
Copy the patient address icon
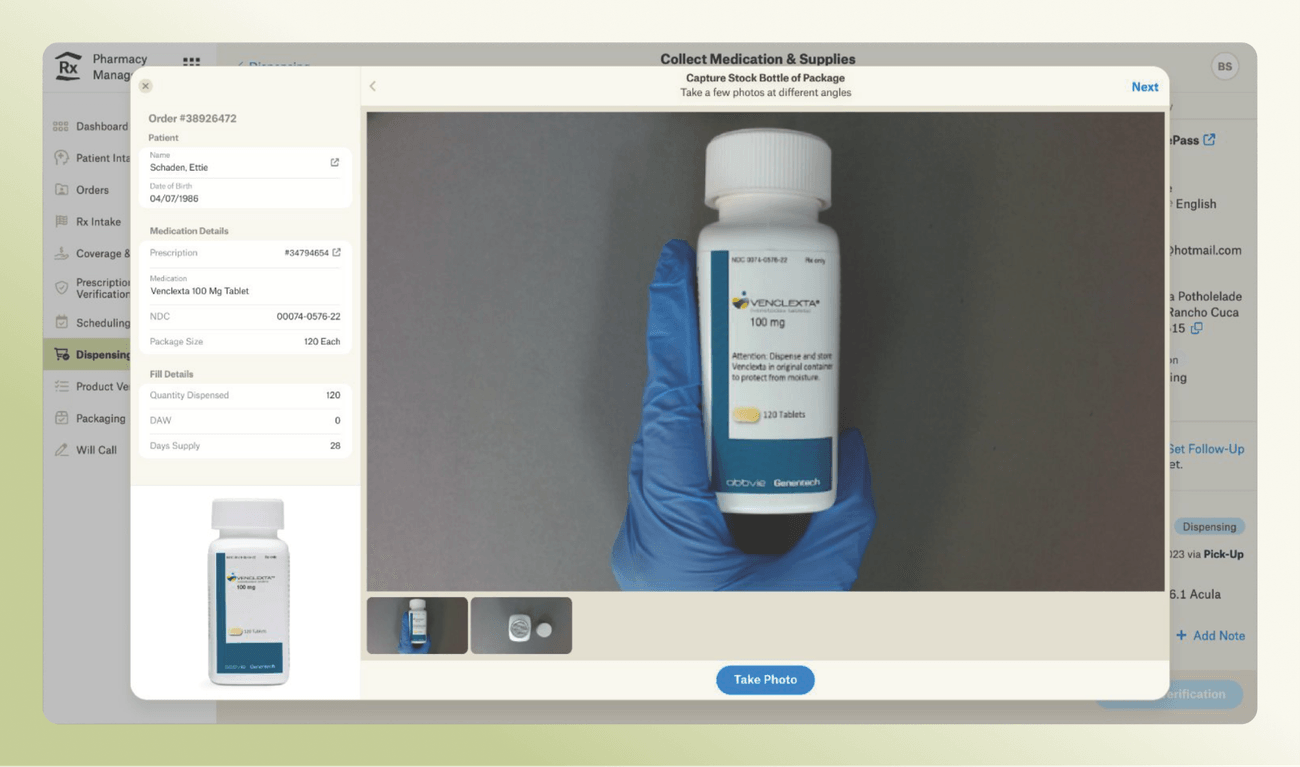point(1197,328)
